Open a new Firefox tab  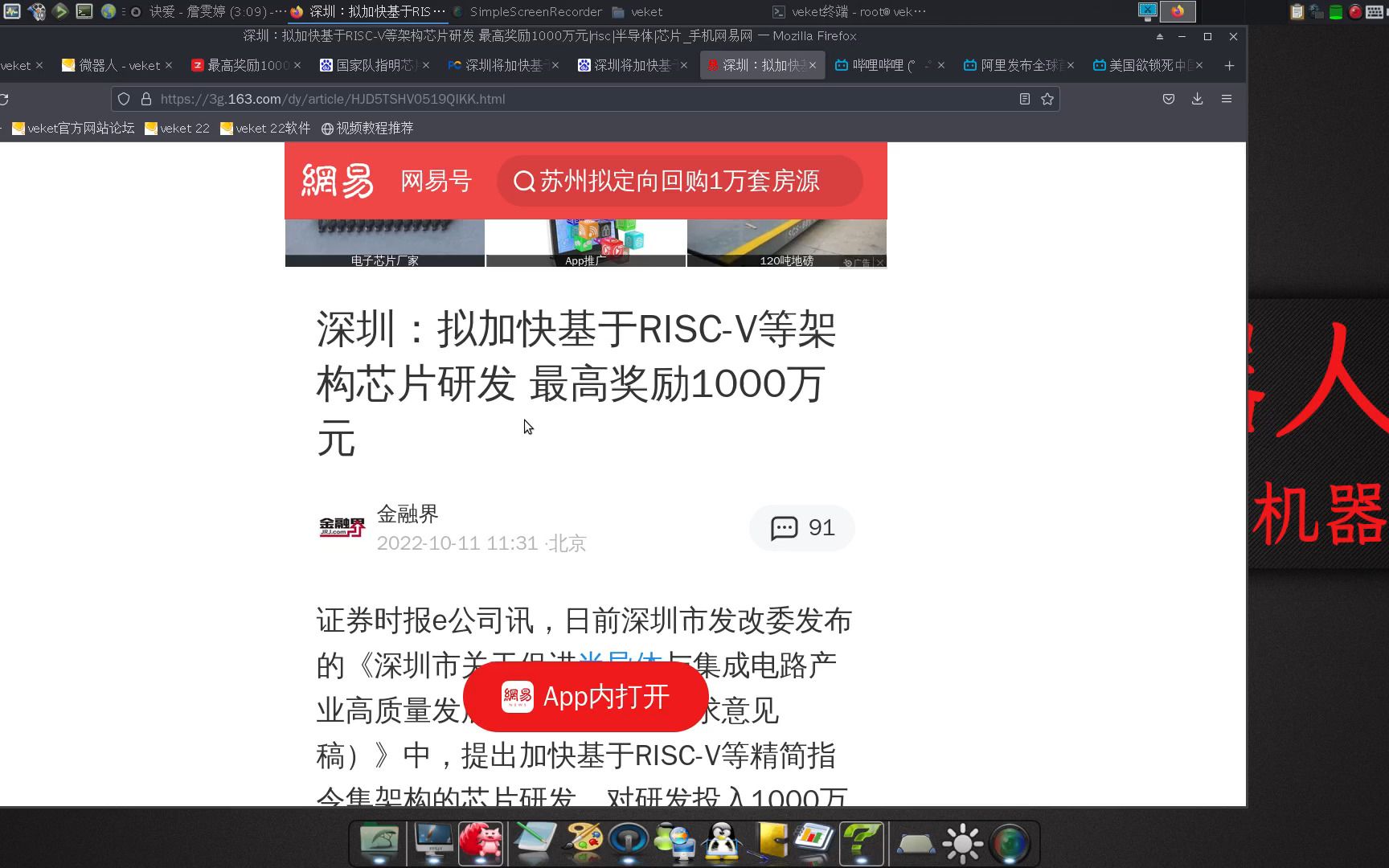(x=1229, y=65)
